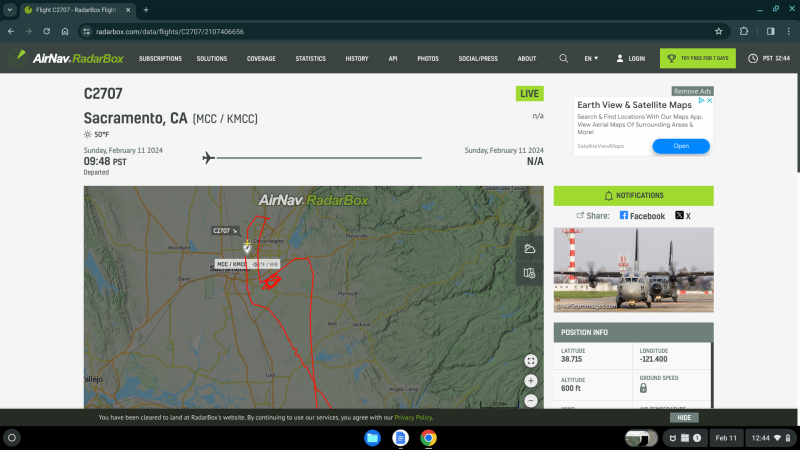Hide the cookie consent banner
Image resolution: width=800 pixels, height=450 pixels.
684,417
